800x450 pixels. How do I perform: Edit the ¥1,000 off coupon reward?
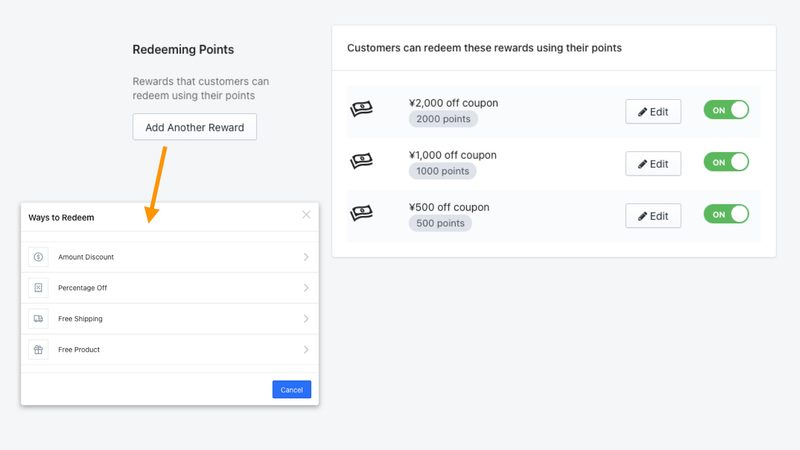[653, 164]
